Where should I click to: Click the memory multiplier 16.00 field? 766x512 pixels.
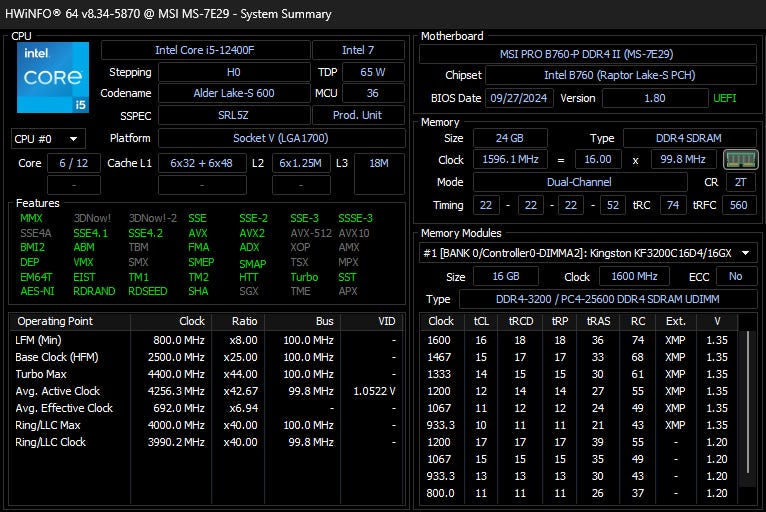click(598, 159)
